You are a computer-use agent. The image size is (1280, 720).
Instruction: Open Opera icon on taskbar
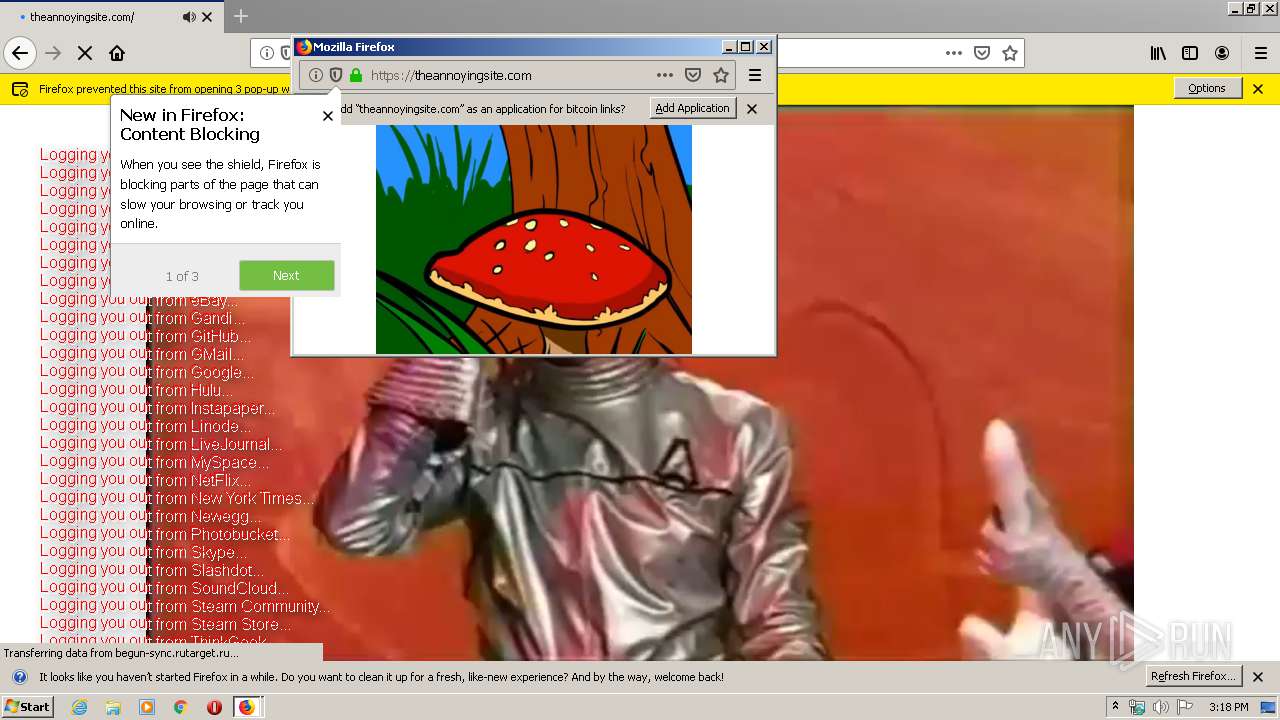coord(214,707)
